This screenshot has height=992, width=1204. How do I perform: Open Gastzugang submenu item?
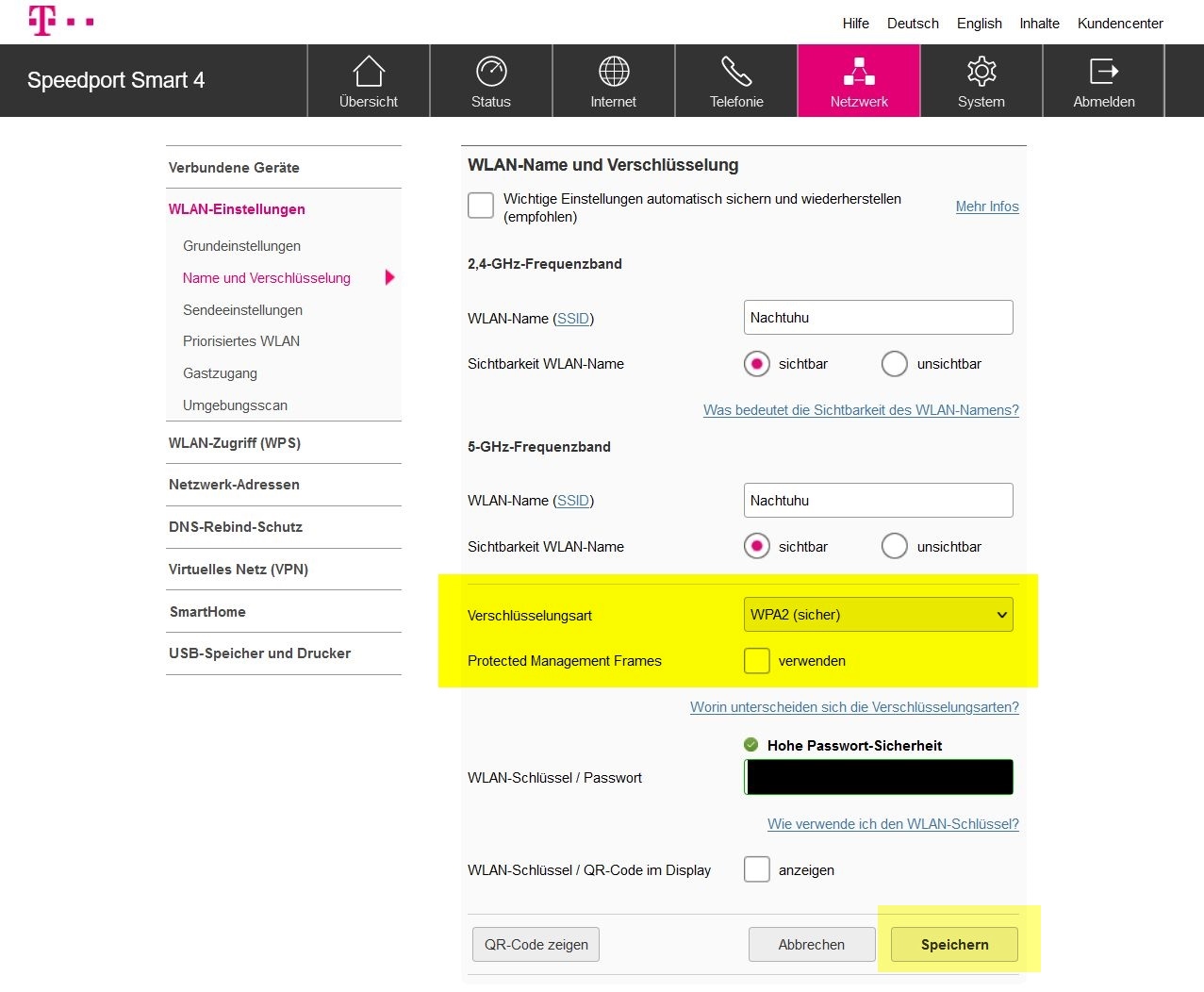[220, 373]
